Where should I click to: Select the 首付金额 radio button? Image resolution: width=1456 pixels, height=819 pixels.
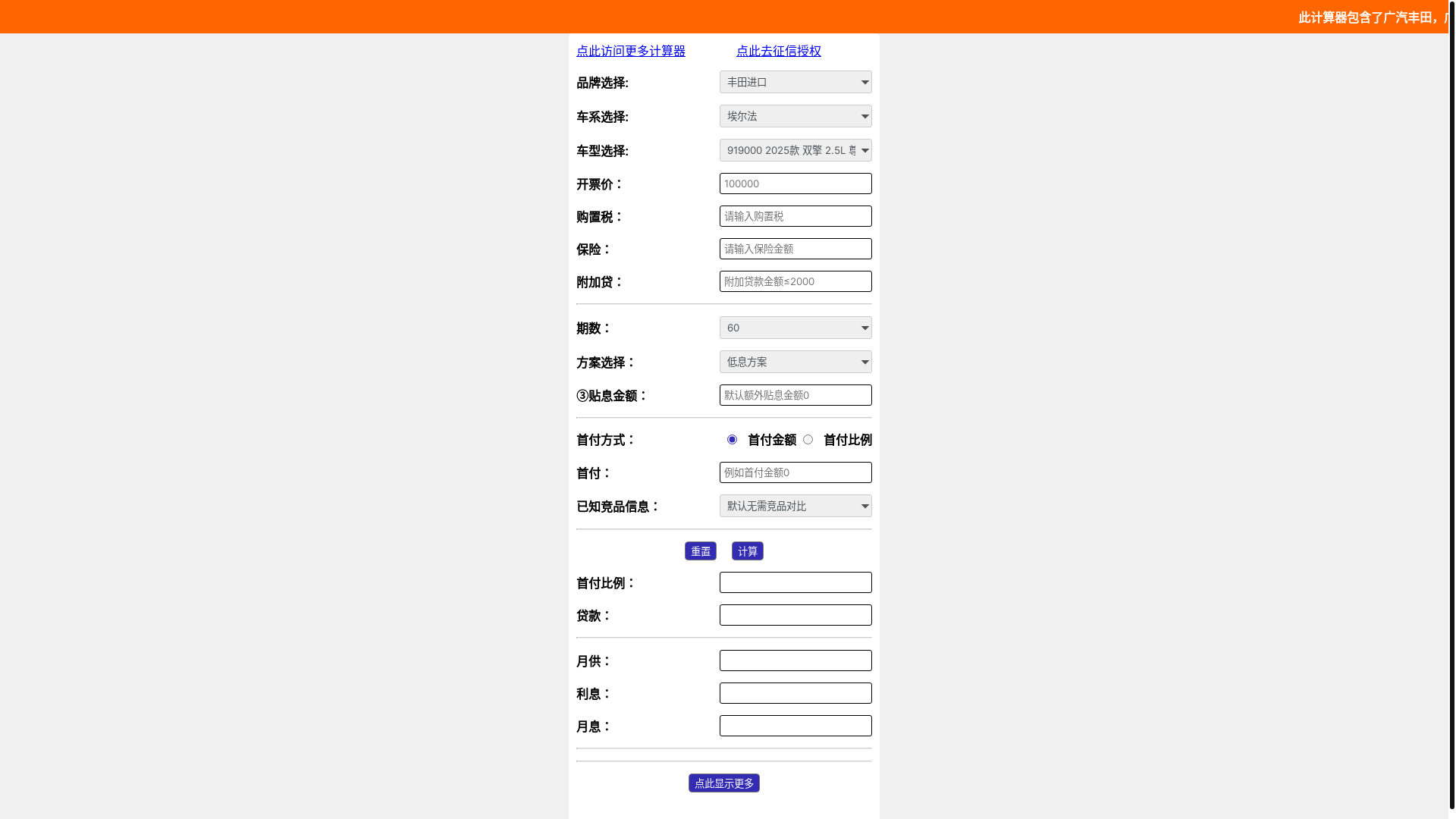click(x=732, y=440)
